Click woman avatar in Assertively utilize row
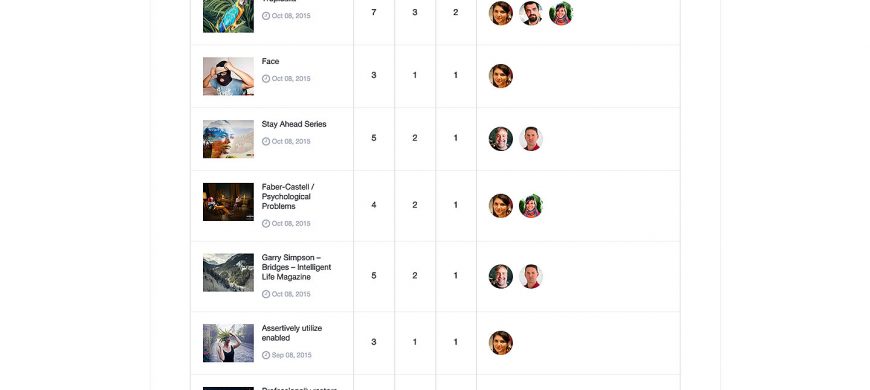The width and height of the screenshot is (870, 390). pos(500,343)
